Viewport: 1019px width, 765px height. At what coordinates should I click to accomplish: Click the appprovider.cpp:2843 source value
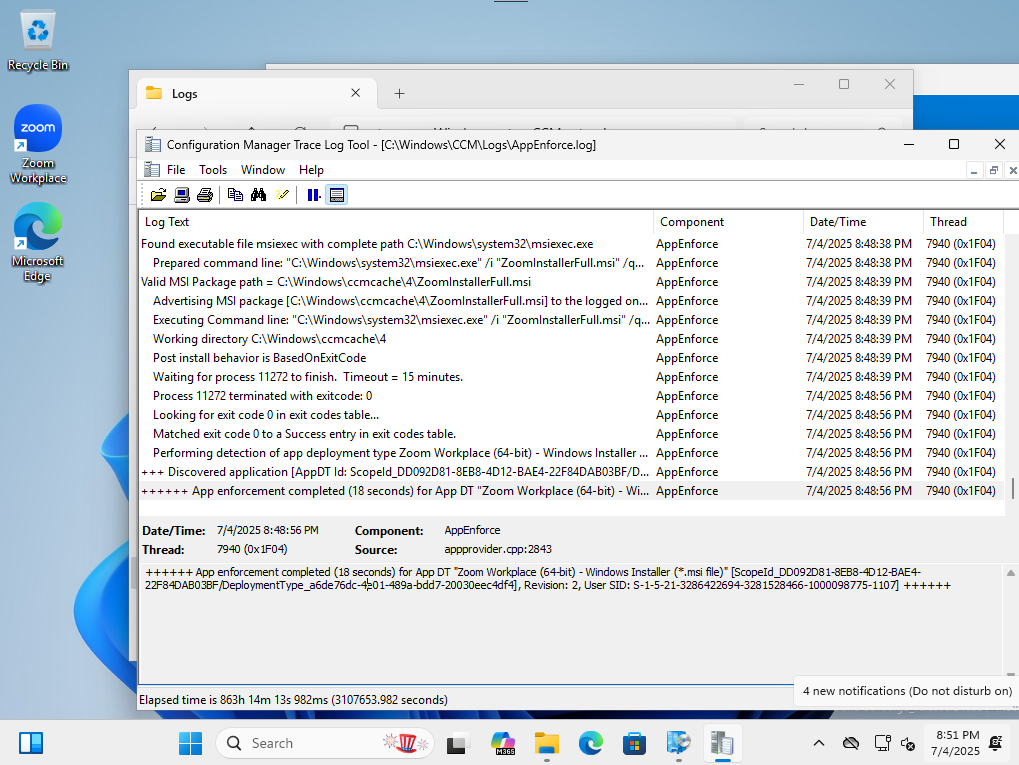pos(498,549)
